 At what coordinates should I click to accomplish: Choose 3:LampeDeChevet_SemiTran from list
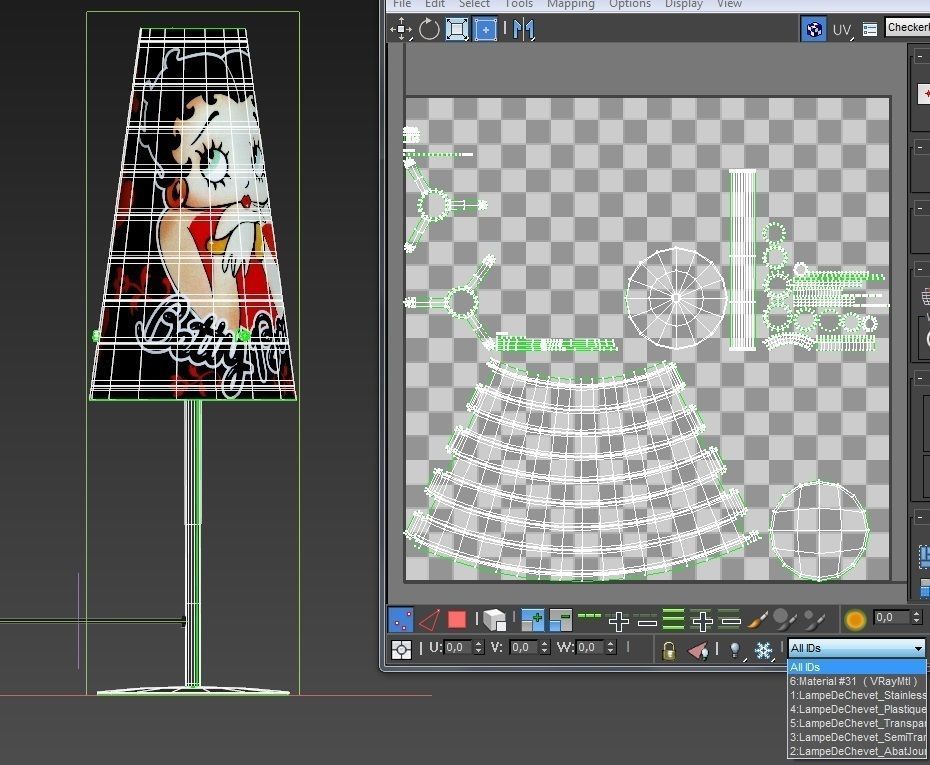pos(856,737)
